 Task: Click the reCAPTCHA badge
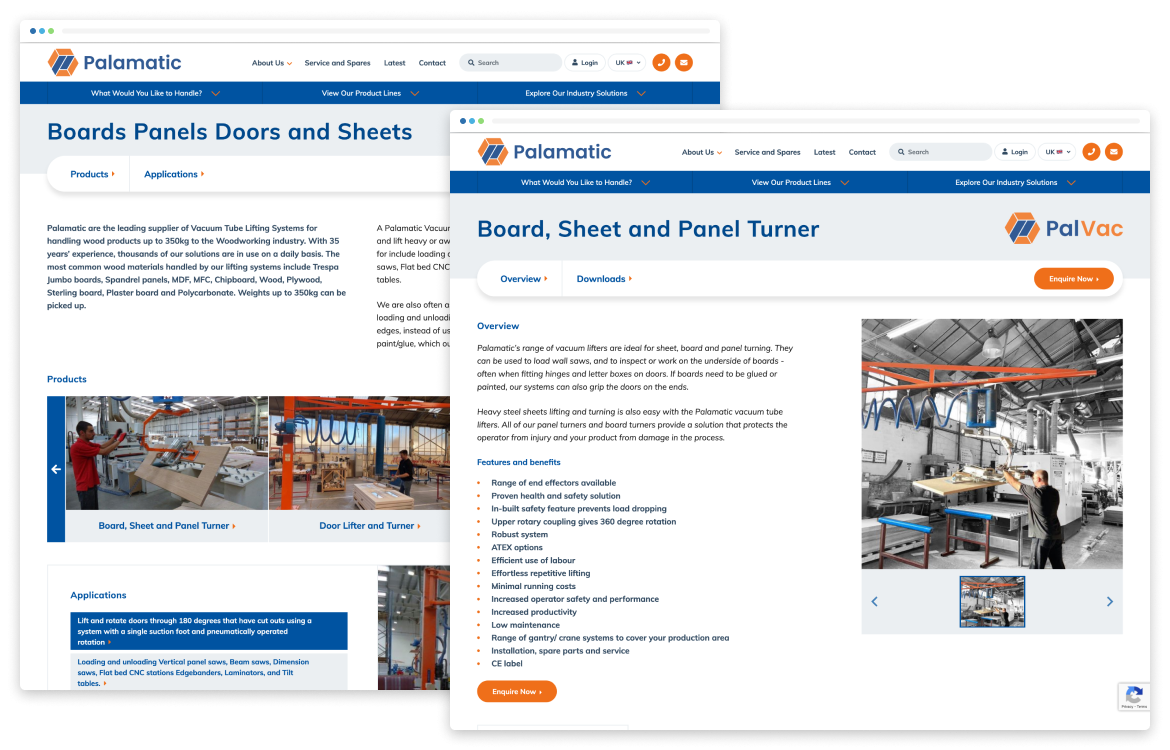(x=1133, y=697)
